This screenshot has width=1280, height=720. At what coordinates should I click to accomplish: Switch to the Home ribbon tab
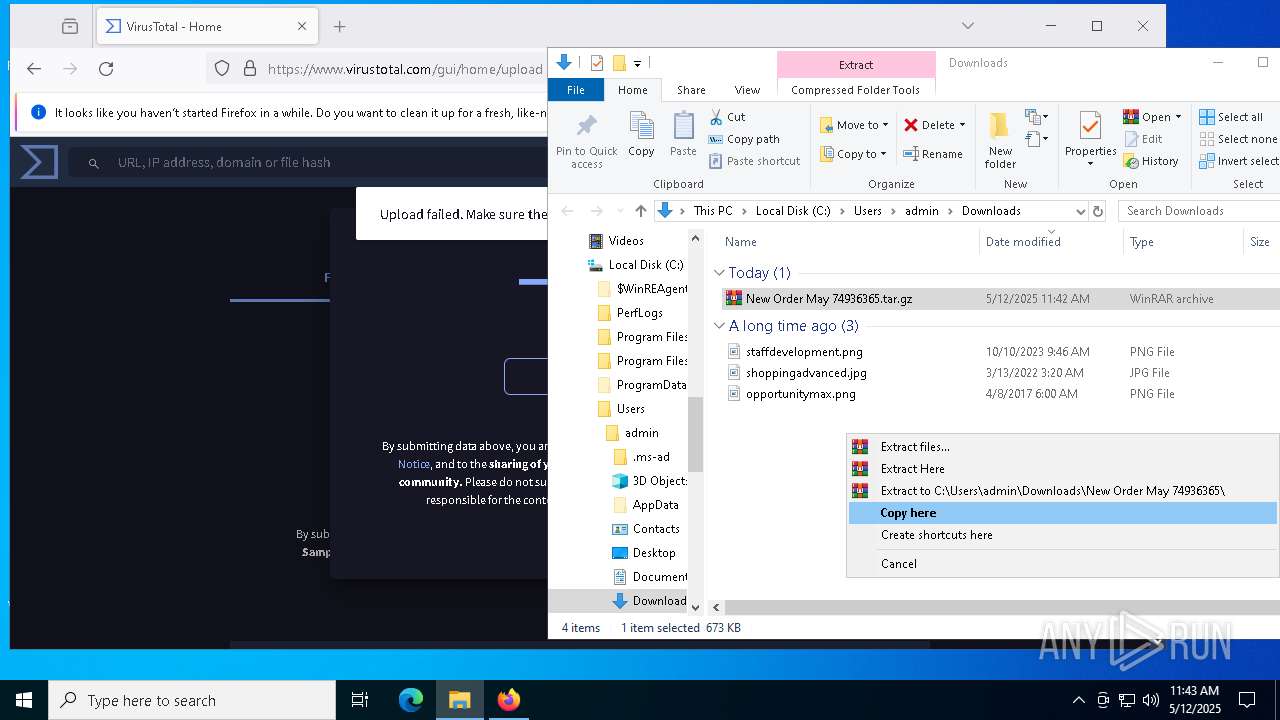point(633,90)
